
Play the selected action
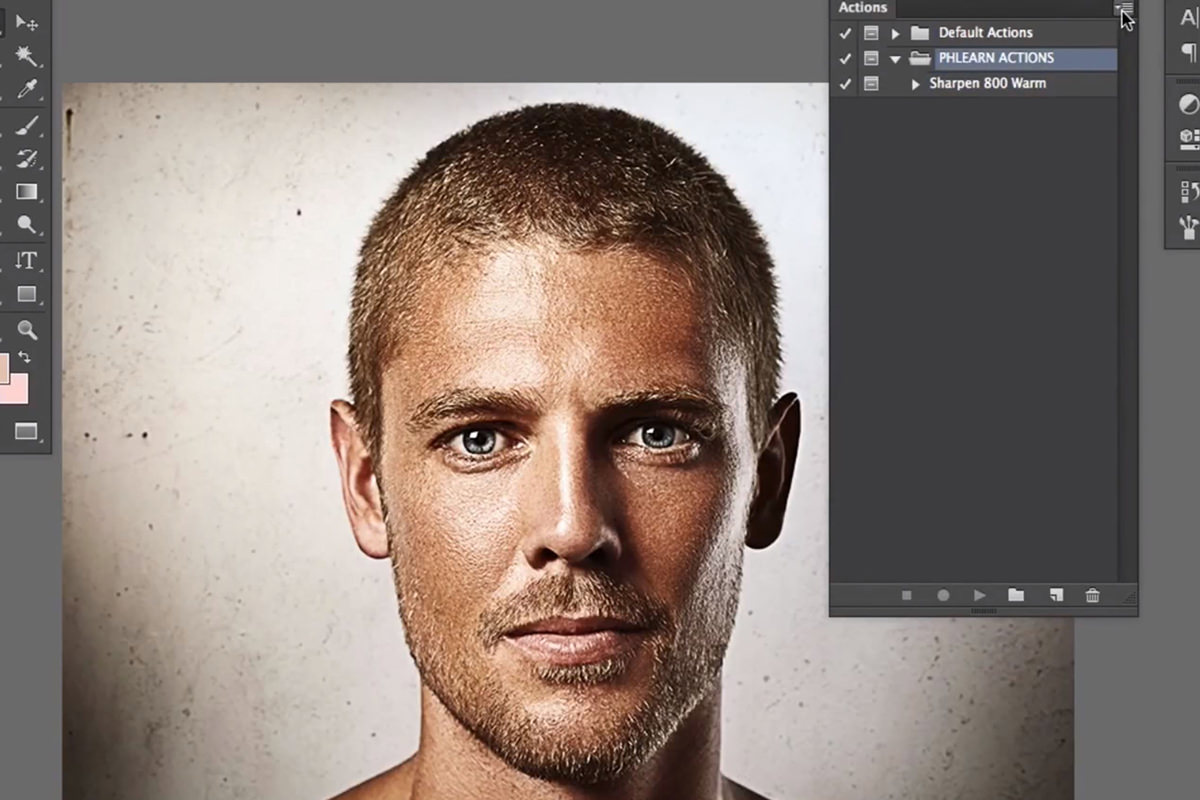tap(979, 595)
